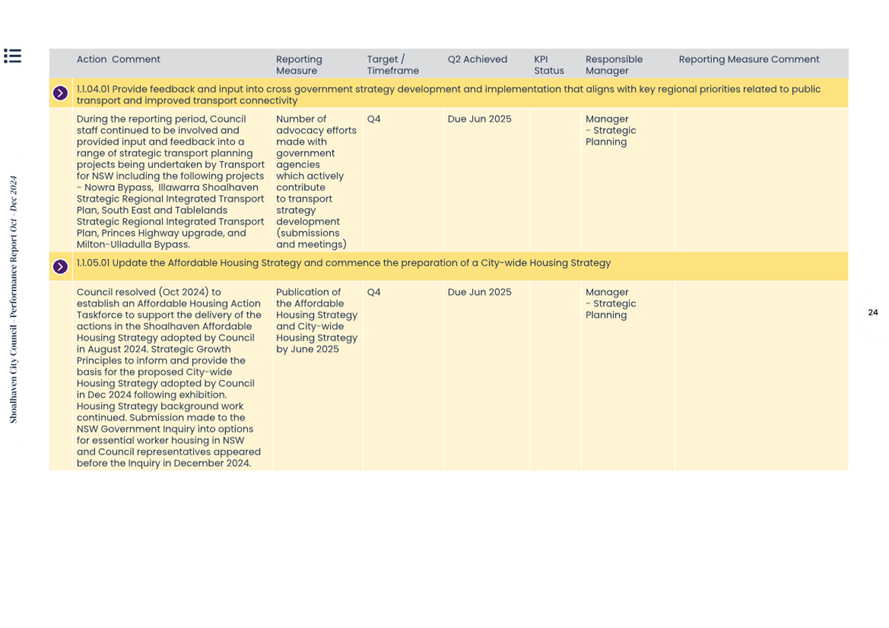The width and height of the screenshot is (889, 628).
Task: Click the chevron icon beside action 1.1.05.01
Action: (60, 267)
